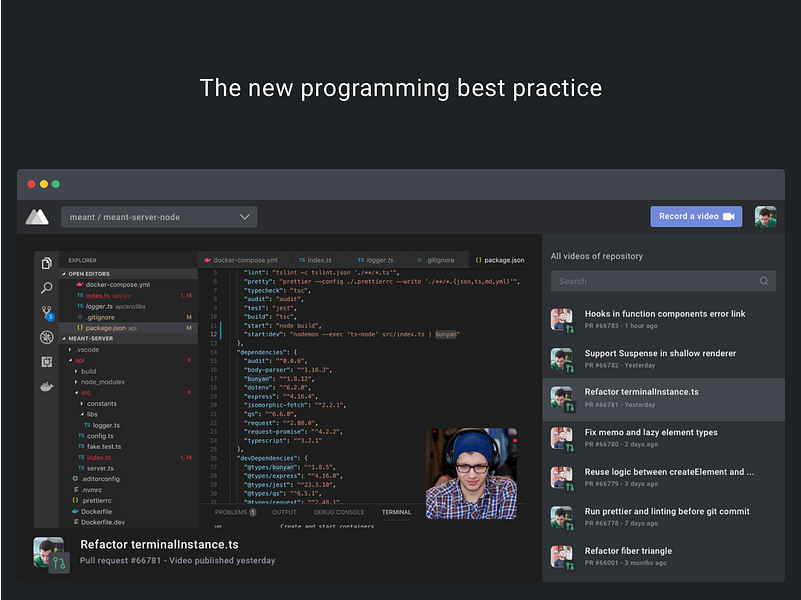Click the Record a video button
The height and width of the screenshot is (600, 801).
(696, 217)
